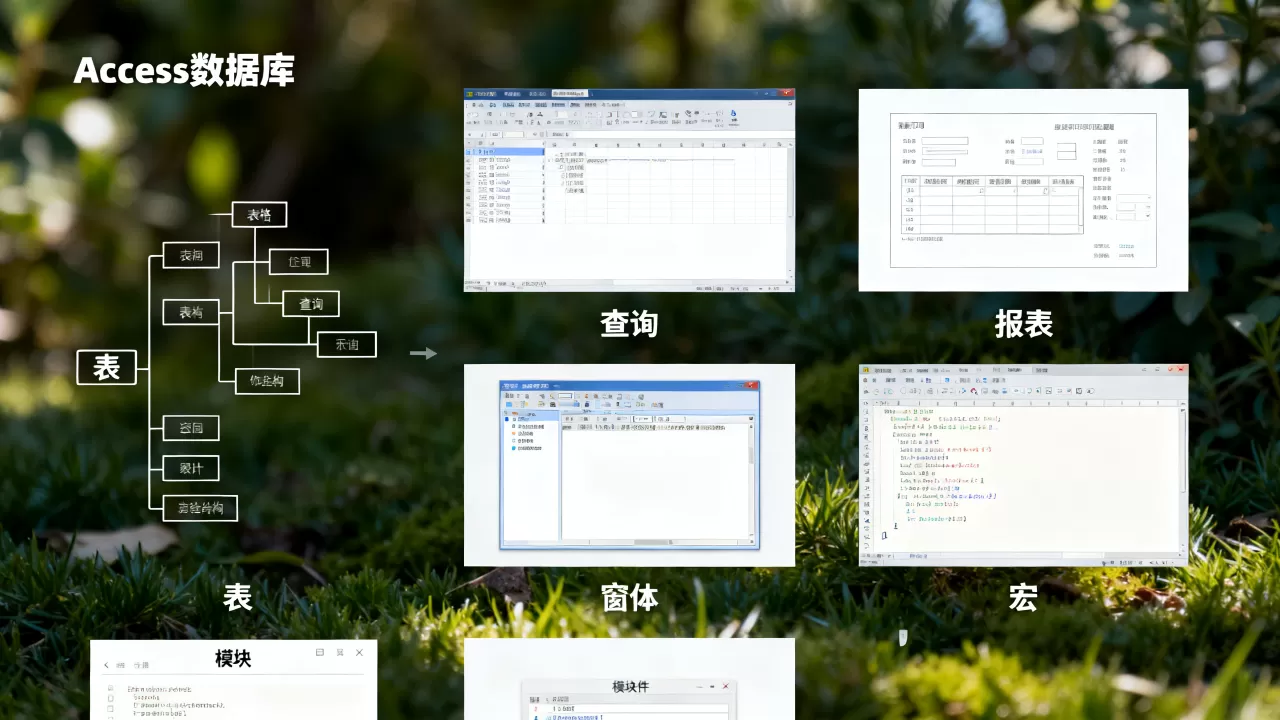This screenshot has height=720, width=1280.
Task: Close the 模块件 dialog
Action: [725, 687]
